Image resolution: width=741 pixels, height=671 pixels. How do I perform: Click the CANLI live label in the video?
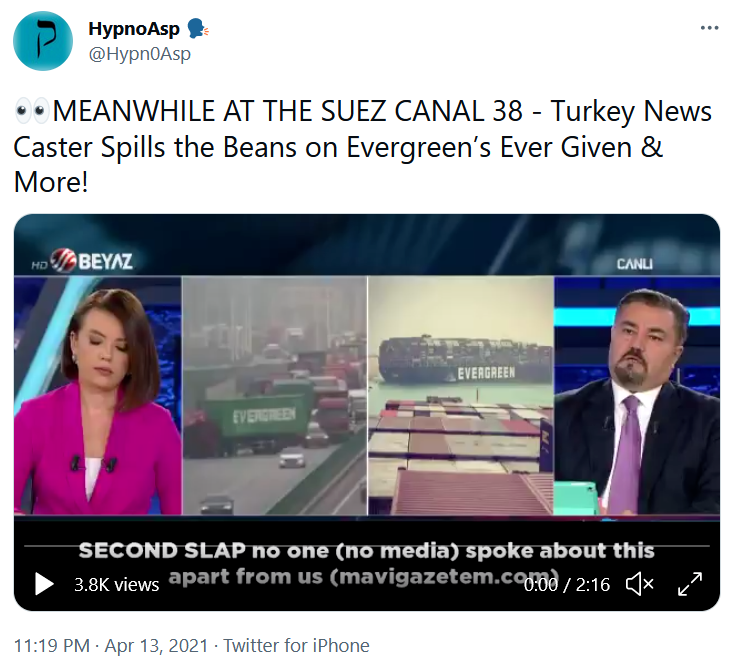click(635, 264)
